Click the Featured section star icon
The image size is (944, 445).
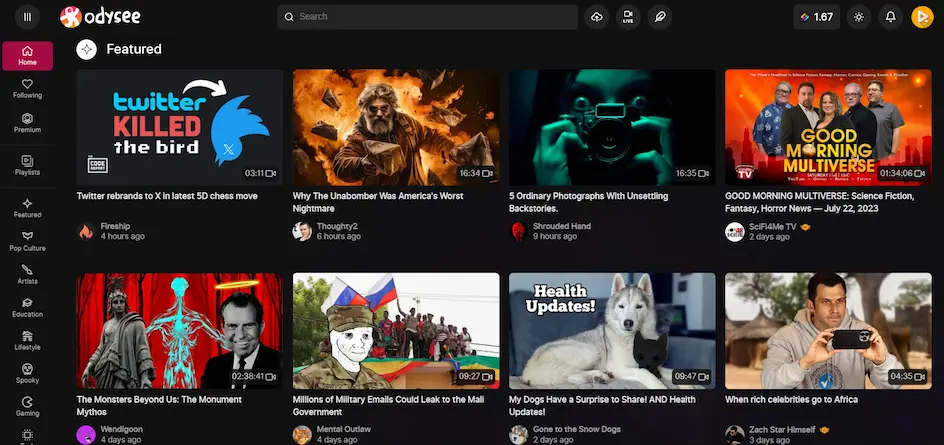coord(87,49)
